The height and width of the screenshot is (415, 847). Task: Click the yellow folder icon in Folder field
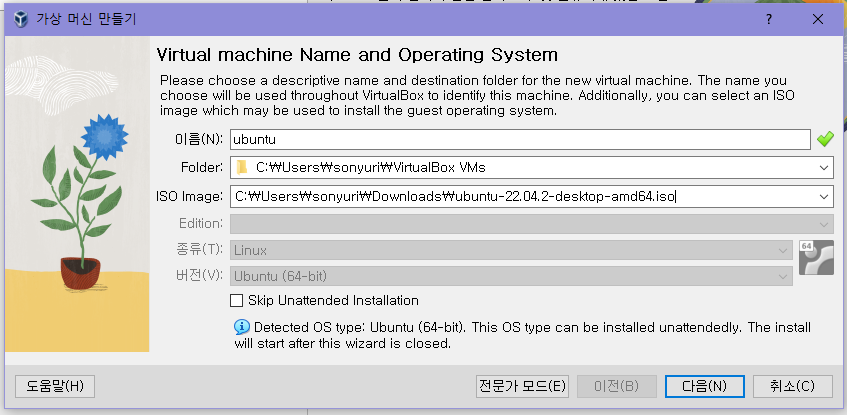pyautogui.click(x=242, y=168)
